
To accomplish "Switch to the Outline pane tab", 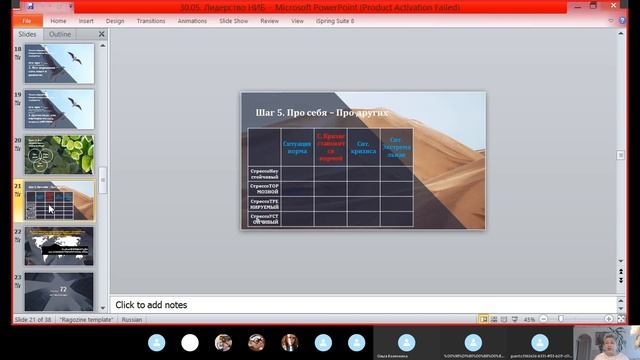I will click(60, 34).
